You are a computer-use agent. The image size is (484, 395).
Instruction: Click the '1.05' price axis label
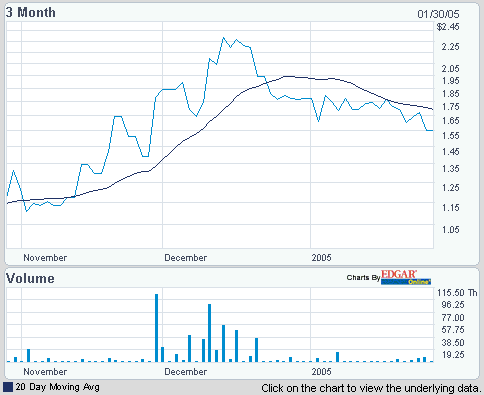coord(450,230)
